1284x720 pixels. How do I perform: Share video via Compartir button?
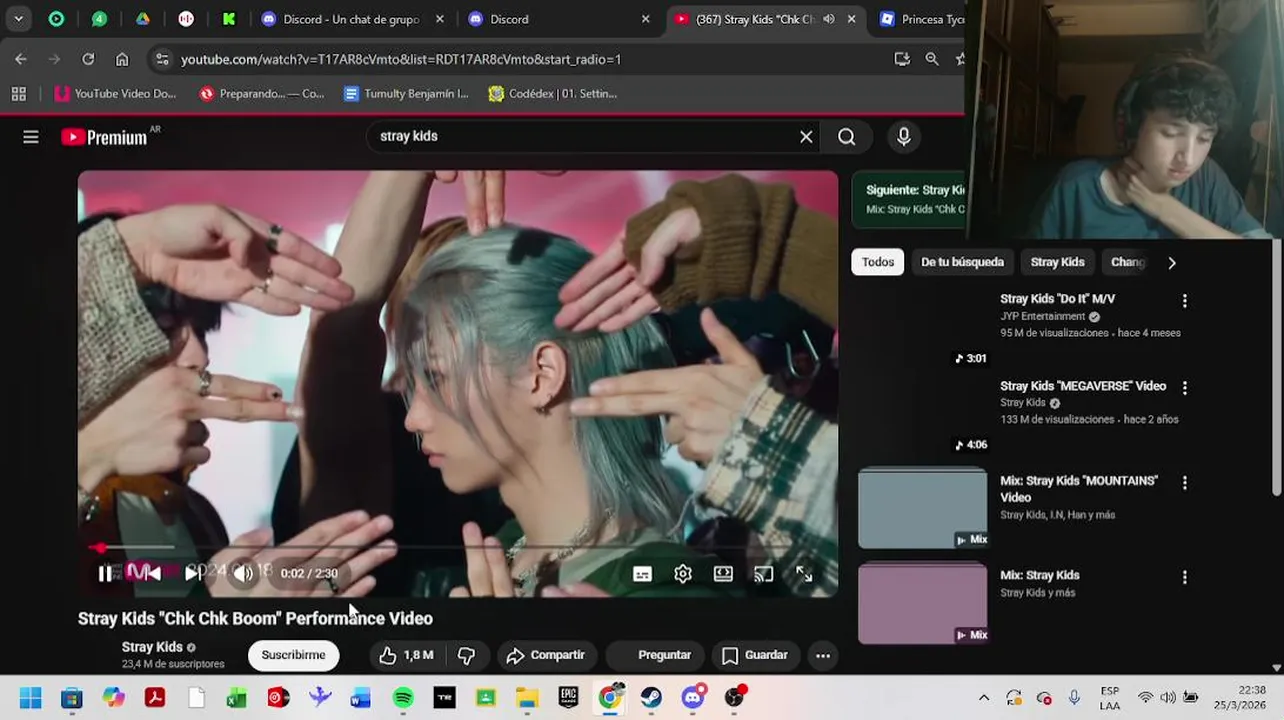(x=545, y=655)
